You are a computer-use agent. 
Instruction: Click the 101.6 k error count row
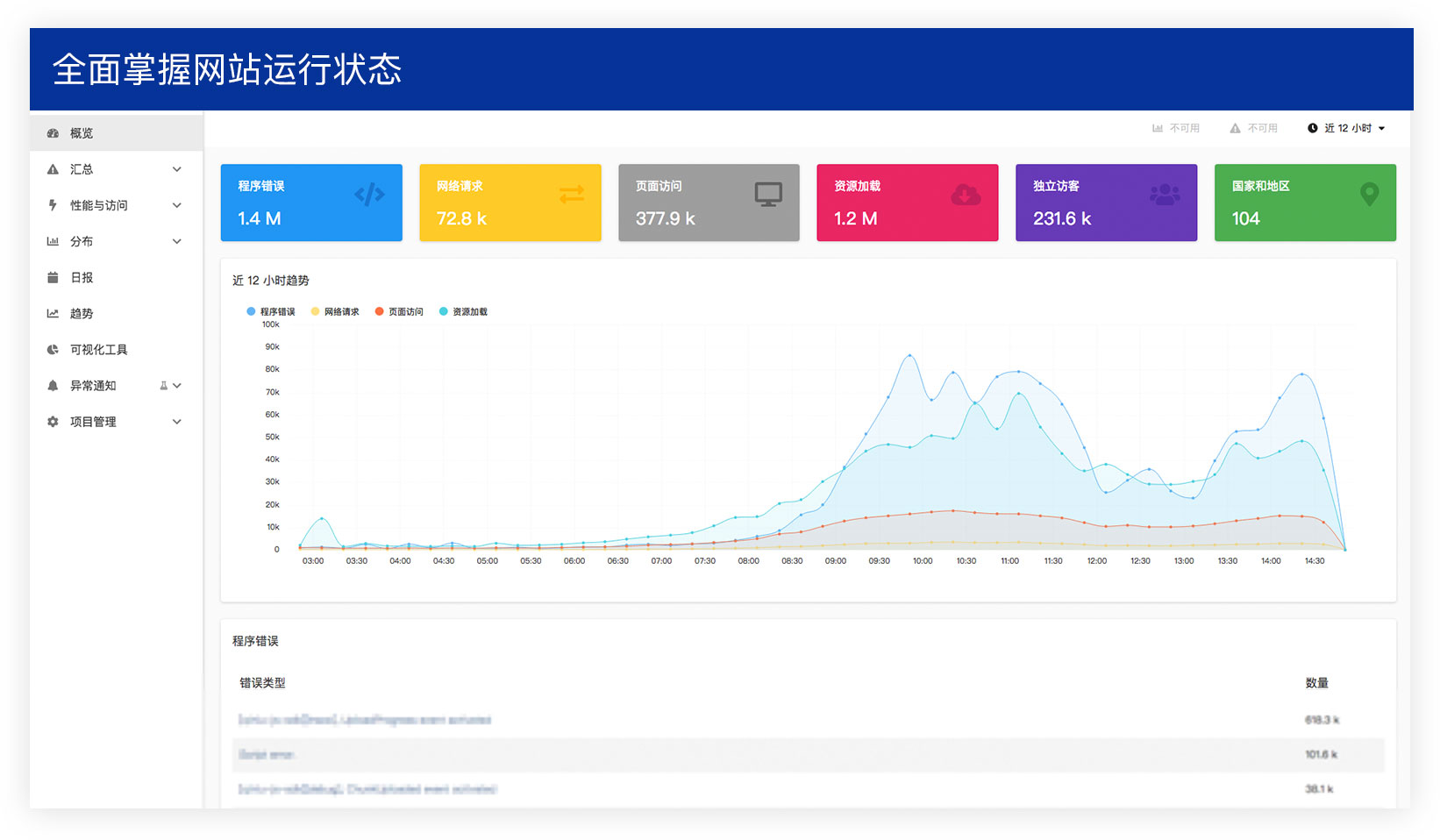[x=808, y=755]
